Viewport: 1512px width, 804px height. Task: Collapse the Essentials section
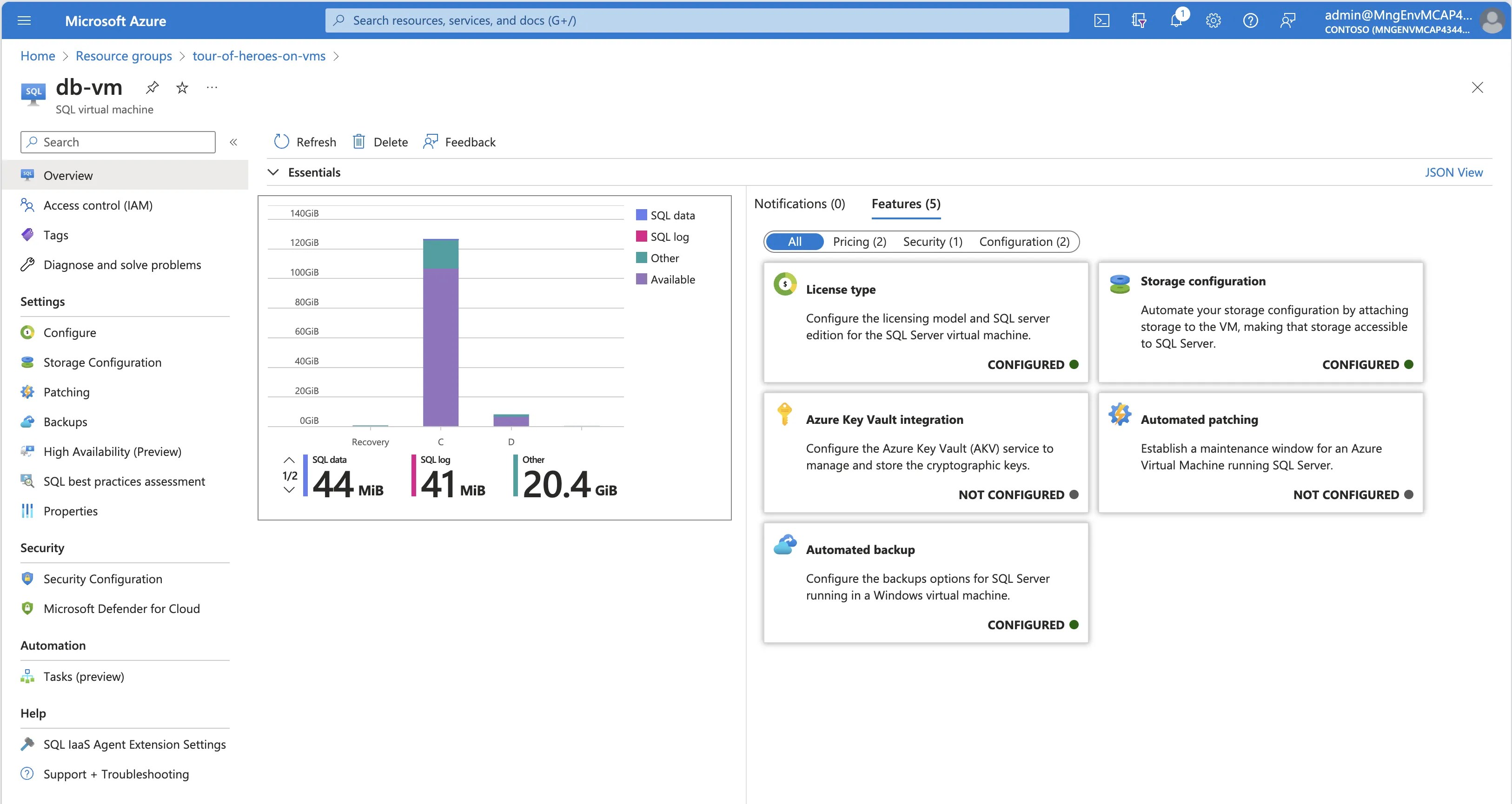tap(273, 172)
